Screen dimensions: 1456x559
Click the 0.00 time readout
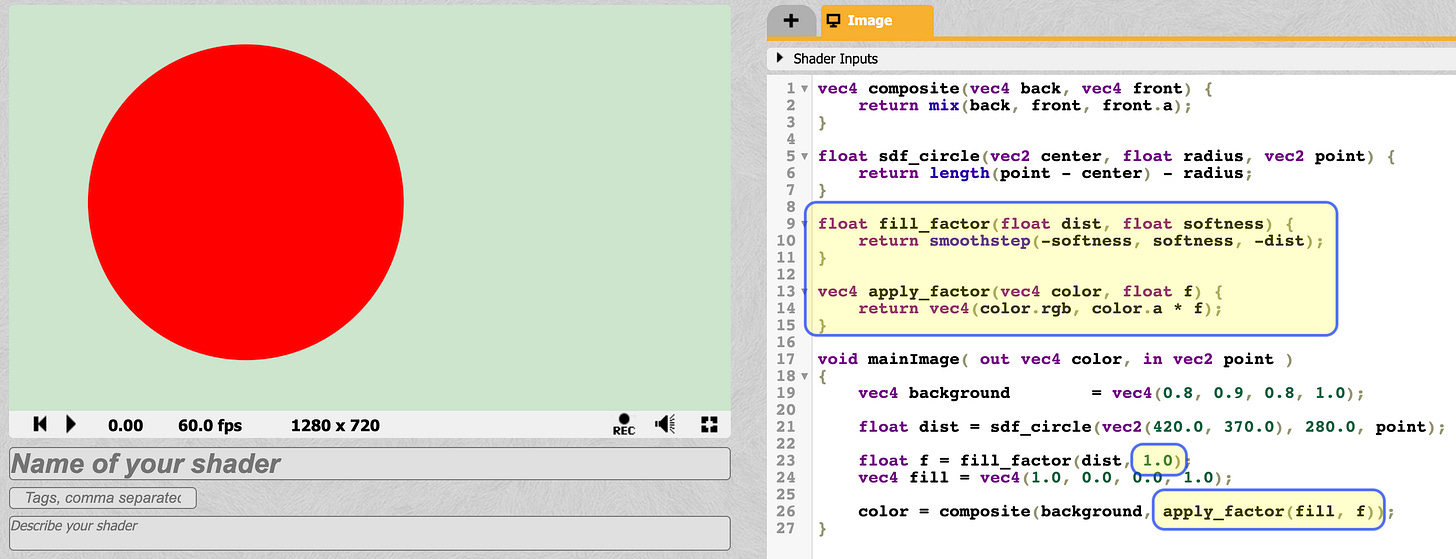pyautogui.click(x=125, y=425)
